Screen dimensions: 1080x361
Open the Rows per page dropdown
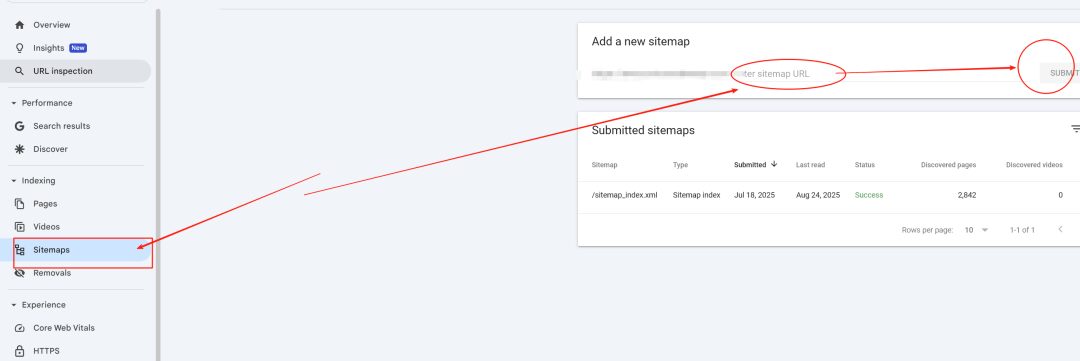(x=977, y=230)
